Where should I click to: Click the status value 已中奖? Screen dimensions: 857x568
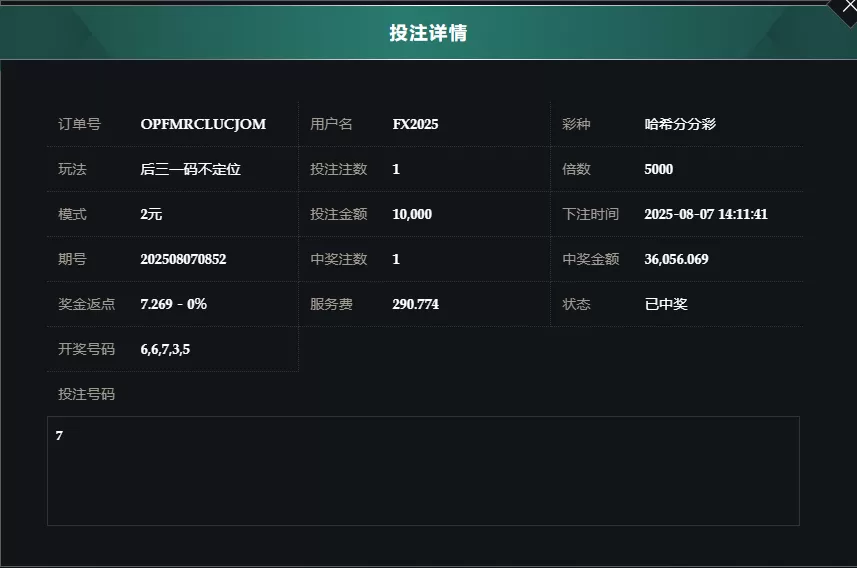[x=666, y=304]
